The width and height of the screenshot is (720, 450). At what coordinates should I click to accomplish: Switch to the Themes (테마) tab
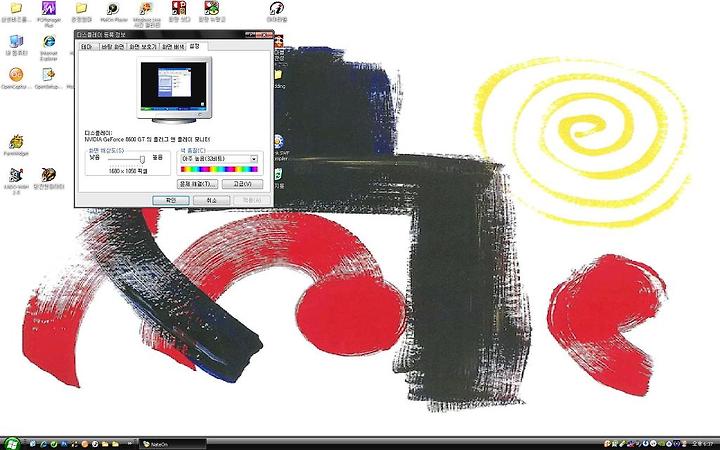(88, 47)
